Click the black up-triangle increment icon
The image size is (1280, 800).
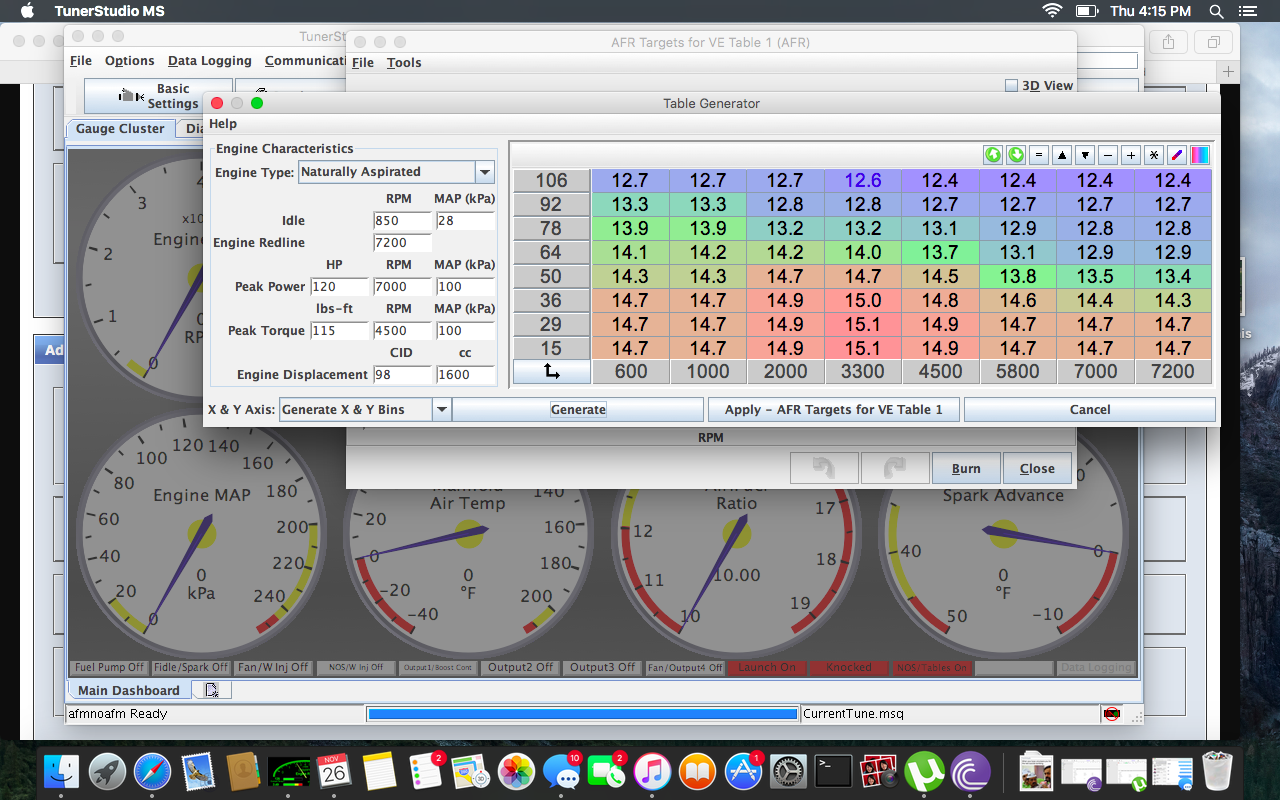click(x=1062, y=155)
